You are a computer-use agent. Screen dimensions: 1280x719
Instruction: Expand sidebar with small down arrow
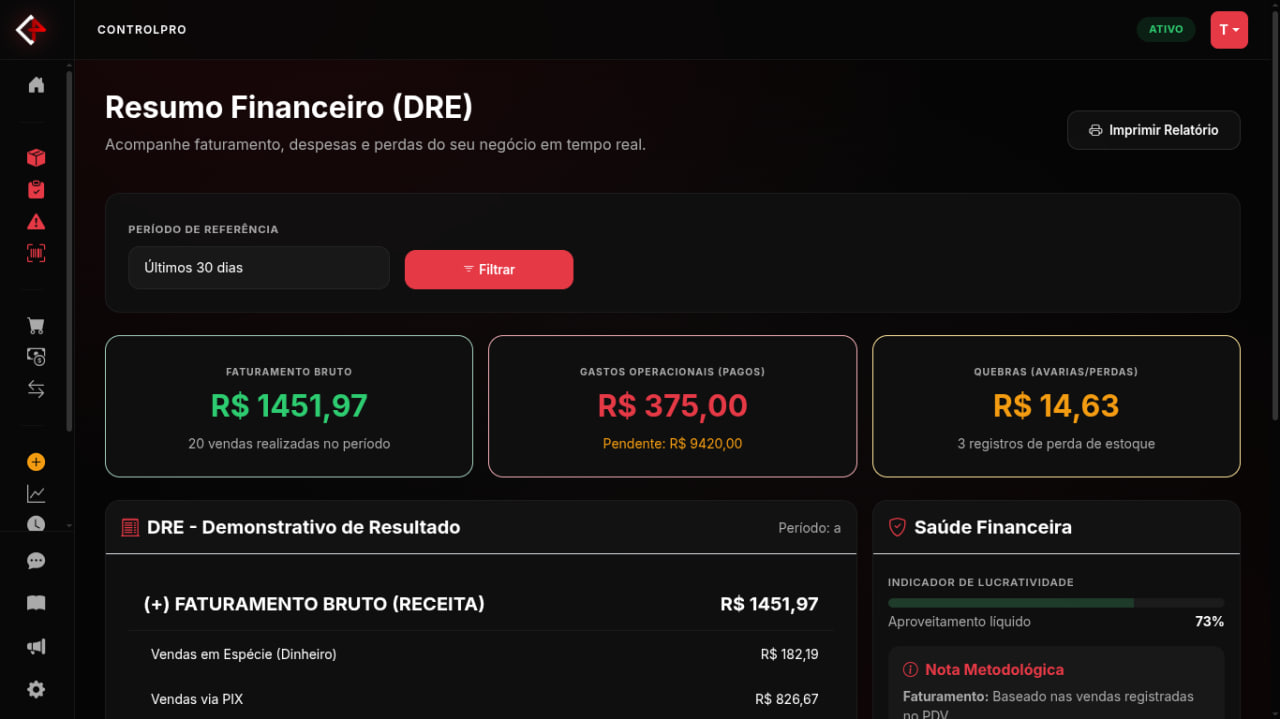[69, 524]
